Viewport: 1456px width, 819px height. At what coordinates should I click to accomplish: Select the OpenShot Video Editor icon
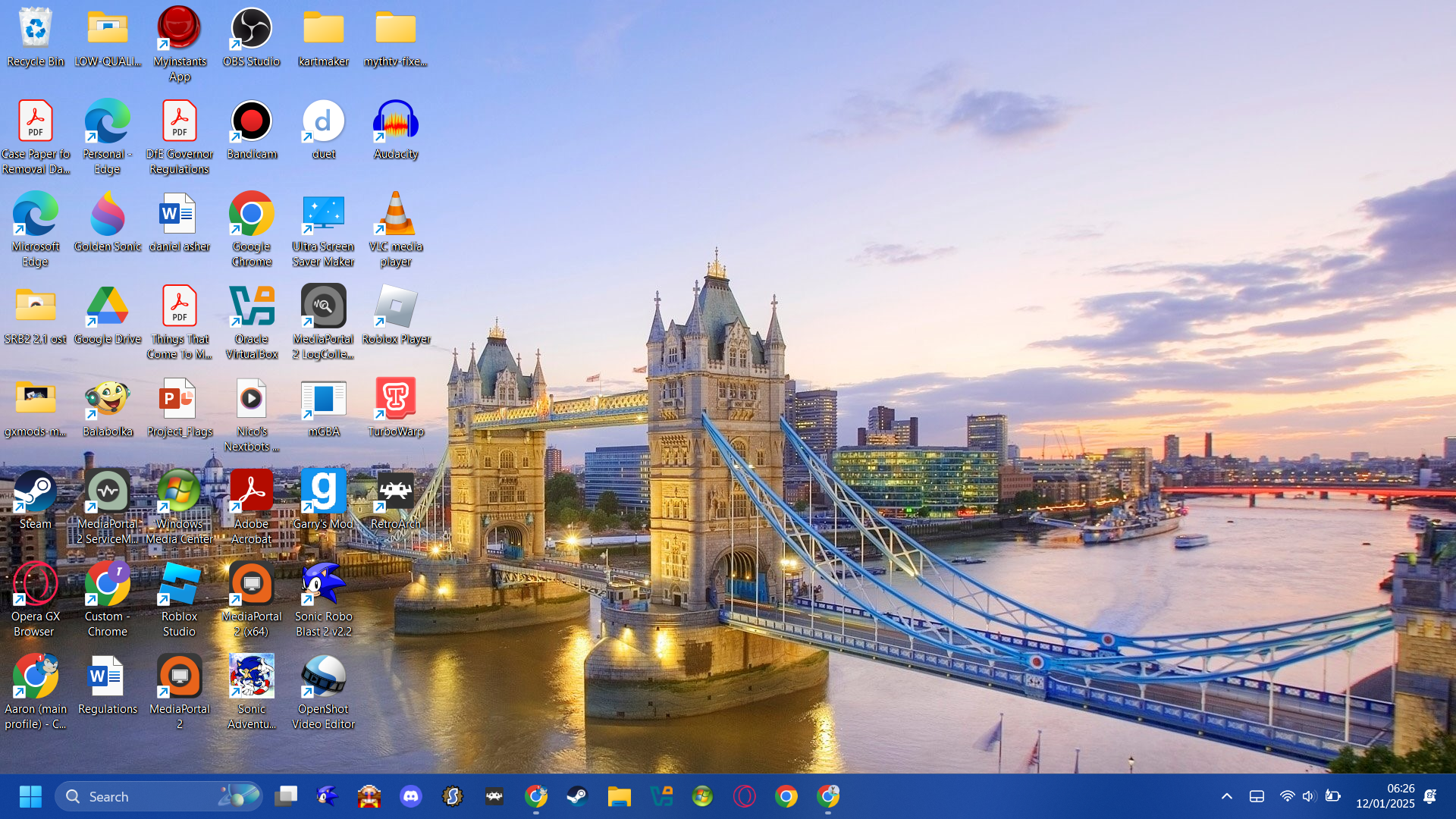(324, 676)
